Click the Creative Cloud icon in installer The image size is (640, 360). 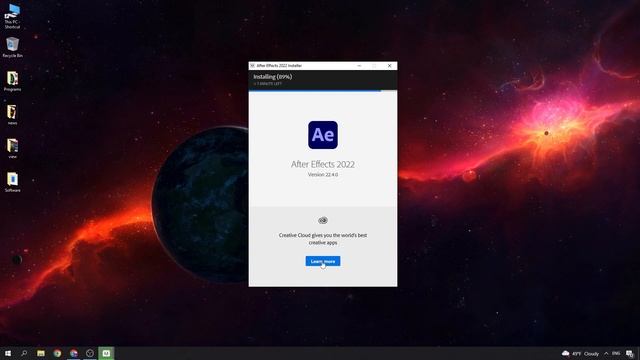click(323, 220)
